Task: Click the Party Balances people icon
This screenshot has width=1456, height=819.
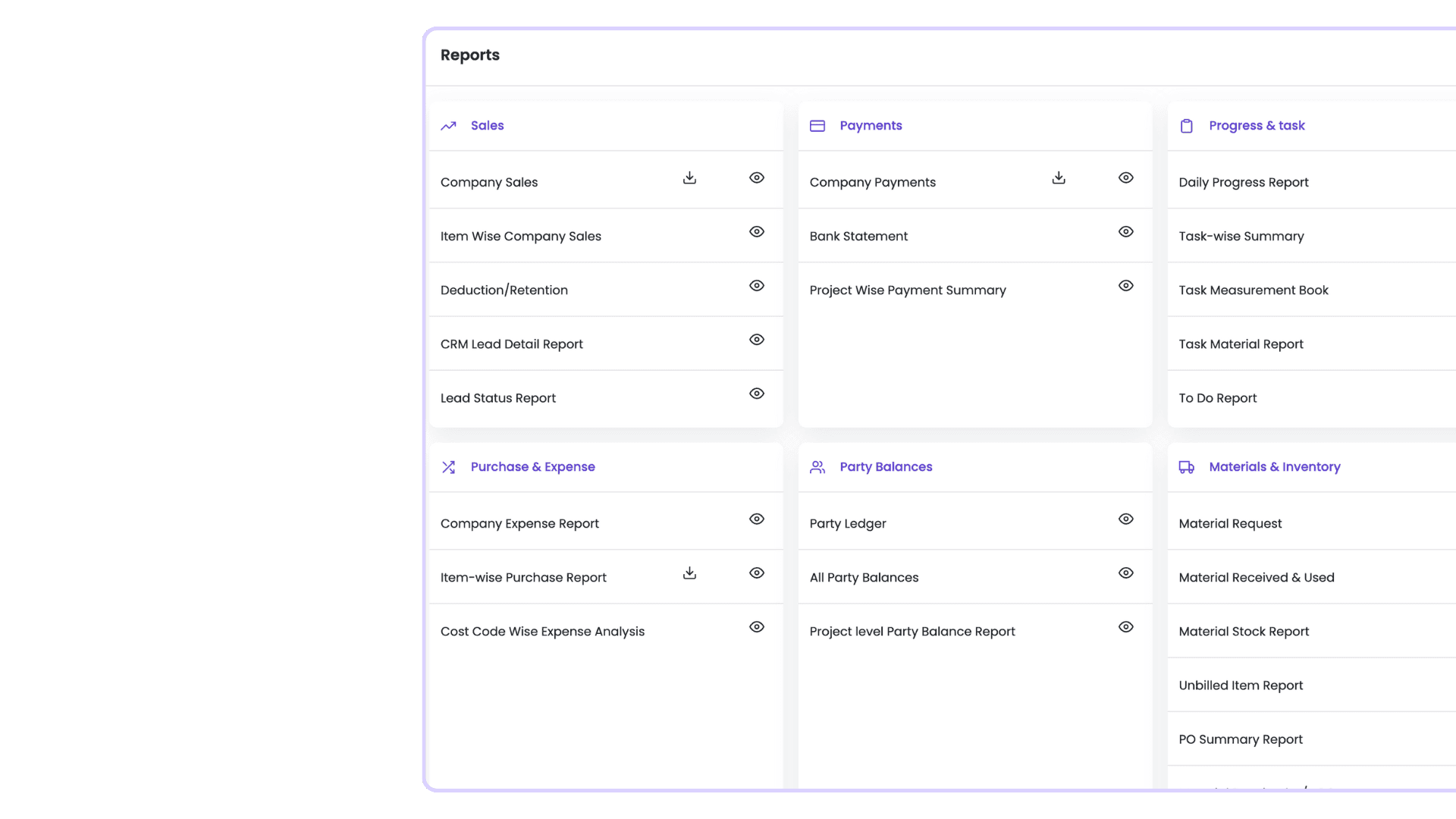Action: (x=817, y=467)
